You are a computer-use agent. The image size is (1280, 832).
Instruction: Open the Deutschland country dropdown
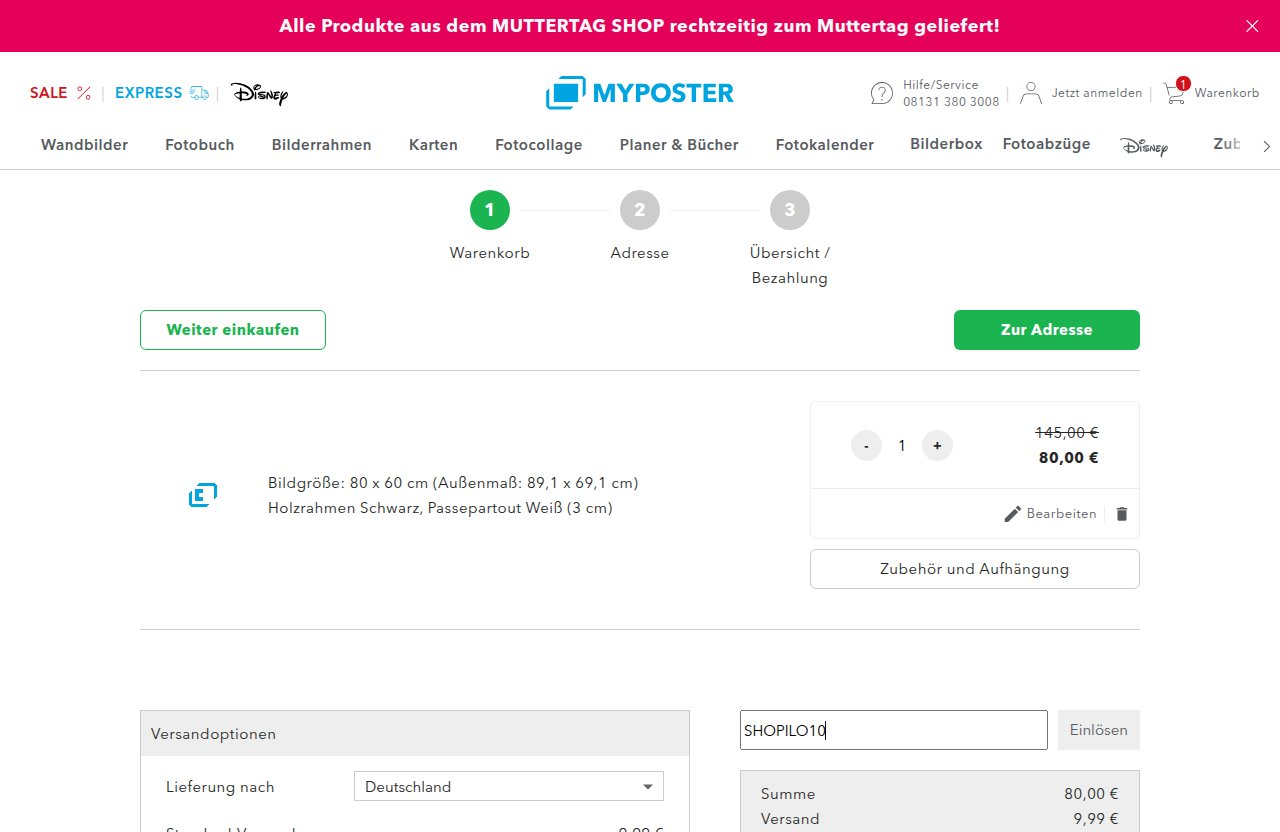509,786
